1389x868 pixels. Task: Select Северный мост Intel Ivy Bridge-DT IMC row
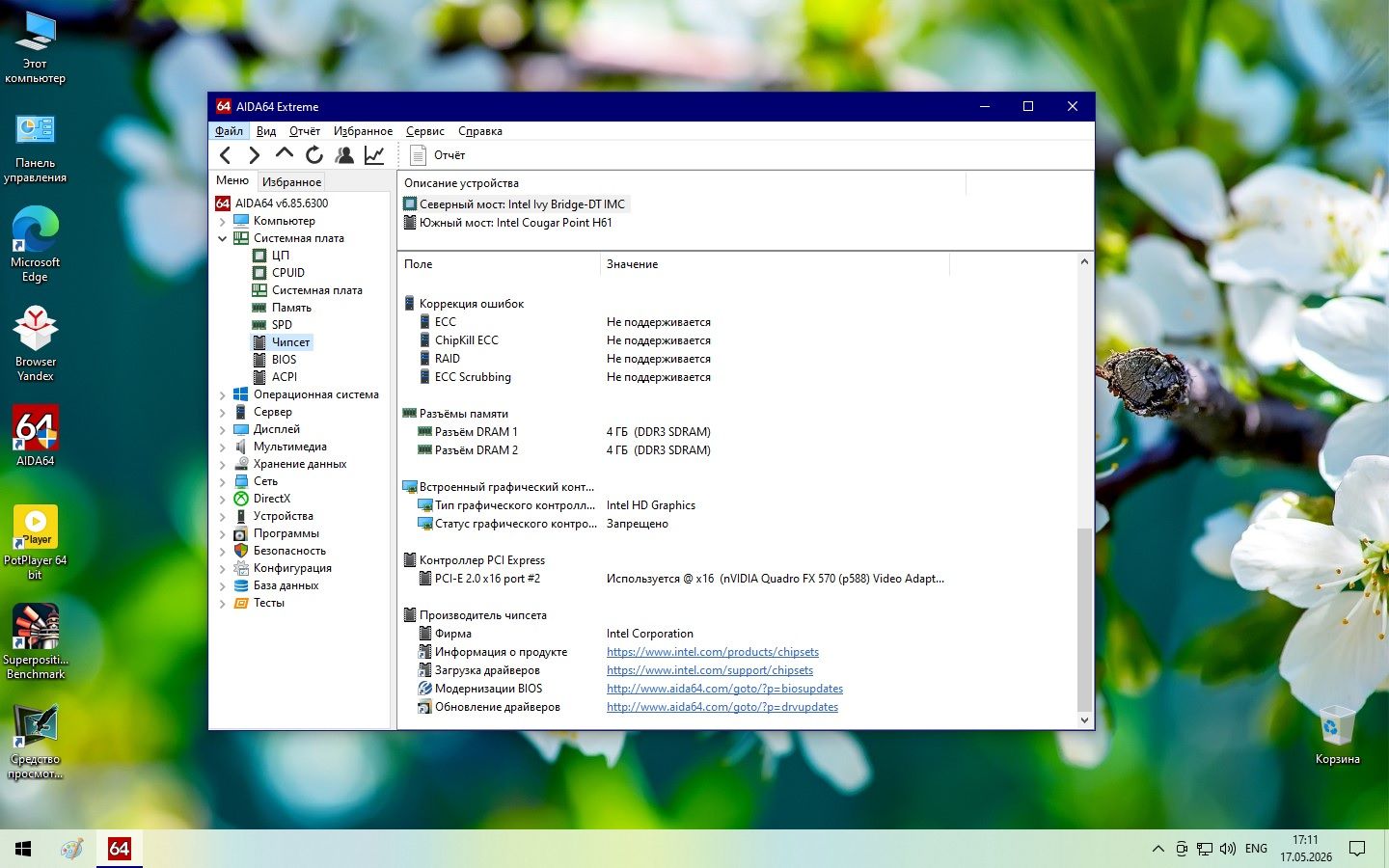click(x=515, y=204)
